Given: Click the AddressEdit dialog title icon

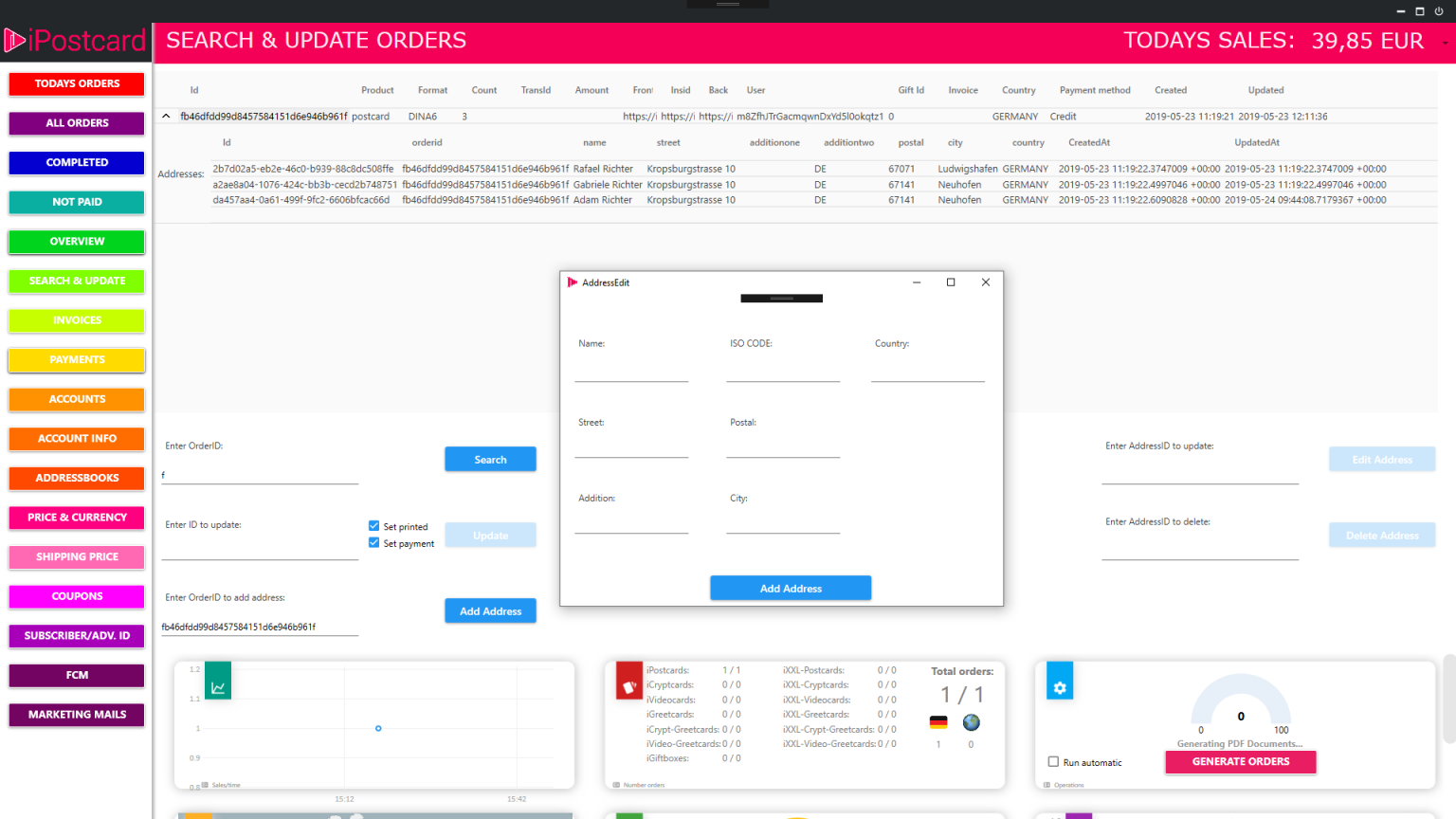Looking at the screenshot, I should tap(573, 282).
